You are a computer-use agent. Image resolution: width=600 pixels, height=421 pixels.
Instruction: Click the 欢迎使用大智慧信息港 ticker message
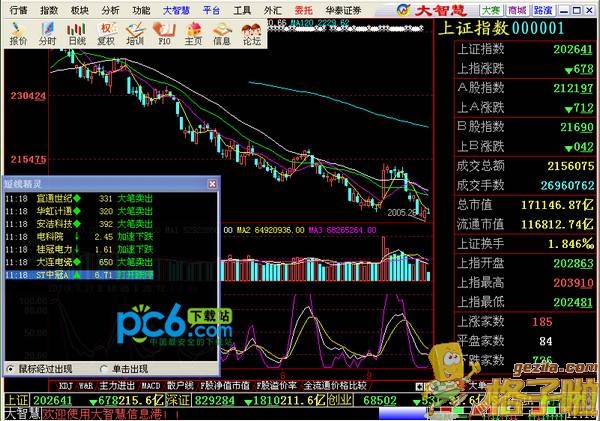tap(104, 414)
